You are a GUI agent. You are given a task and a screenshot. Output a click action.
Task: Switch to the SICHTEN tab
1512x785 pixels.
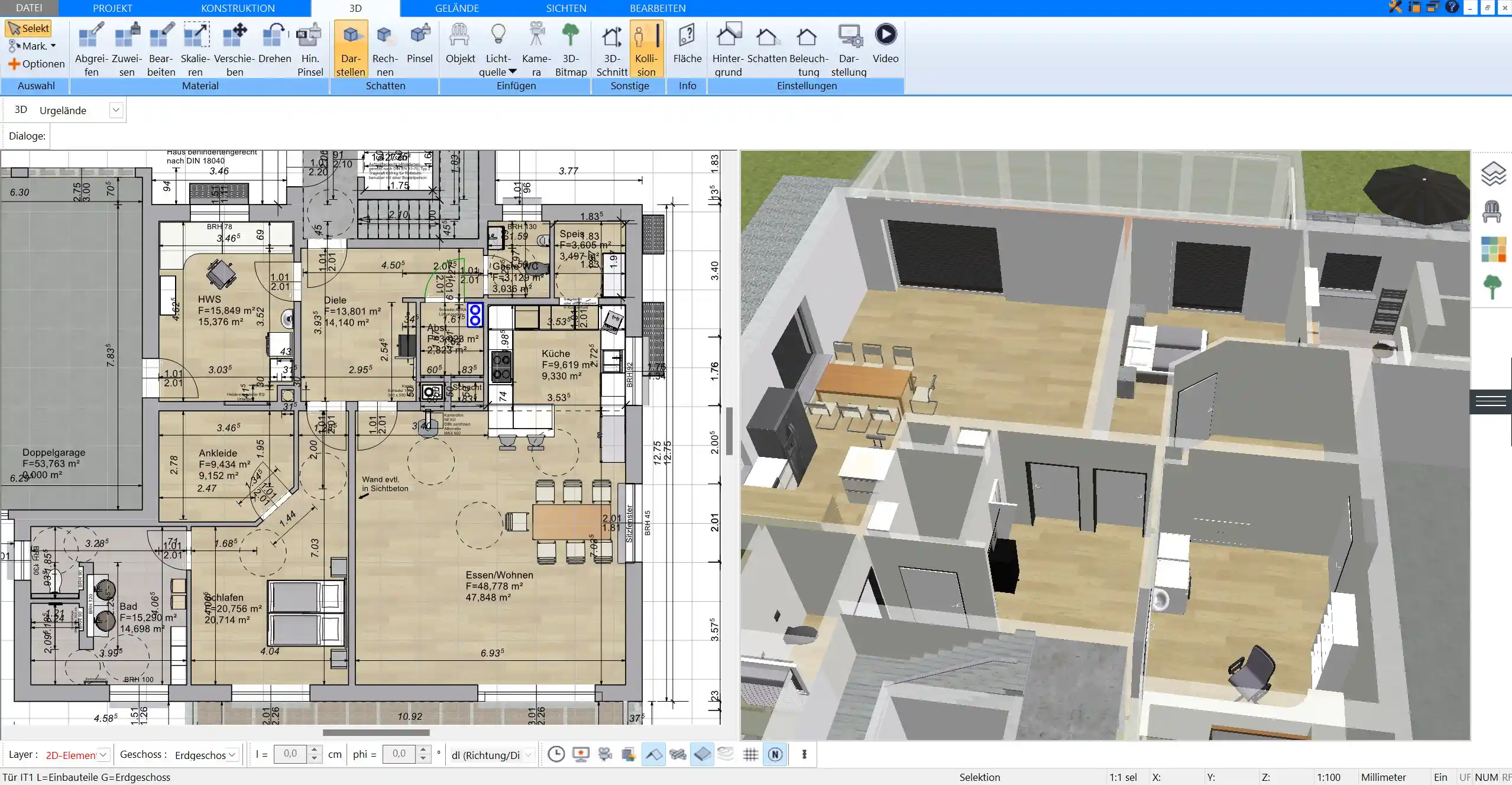point(566,8)
